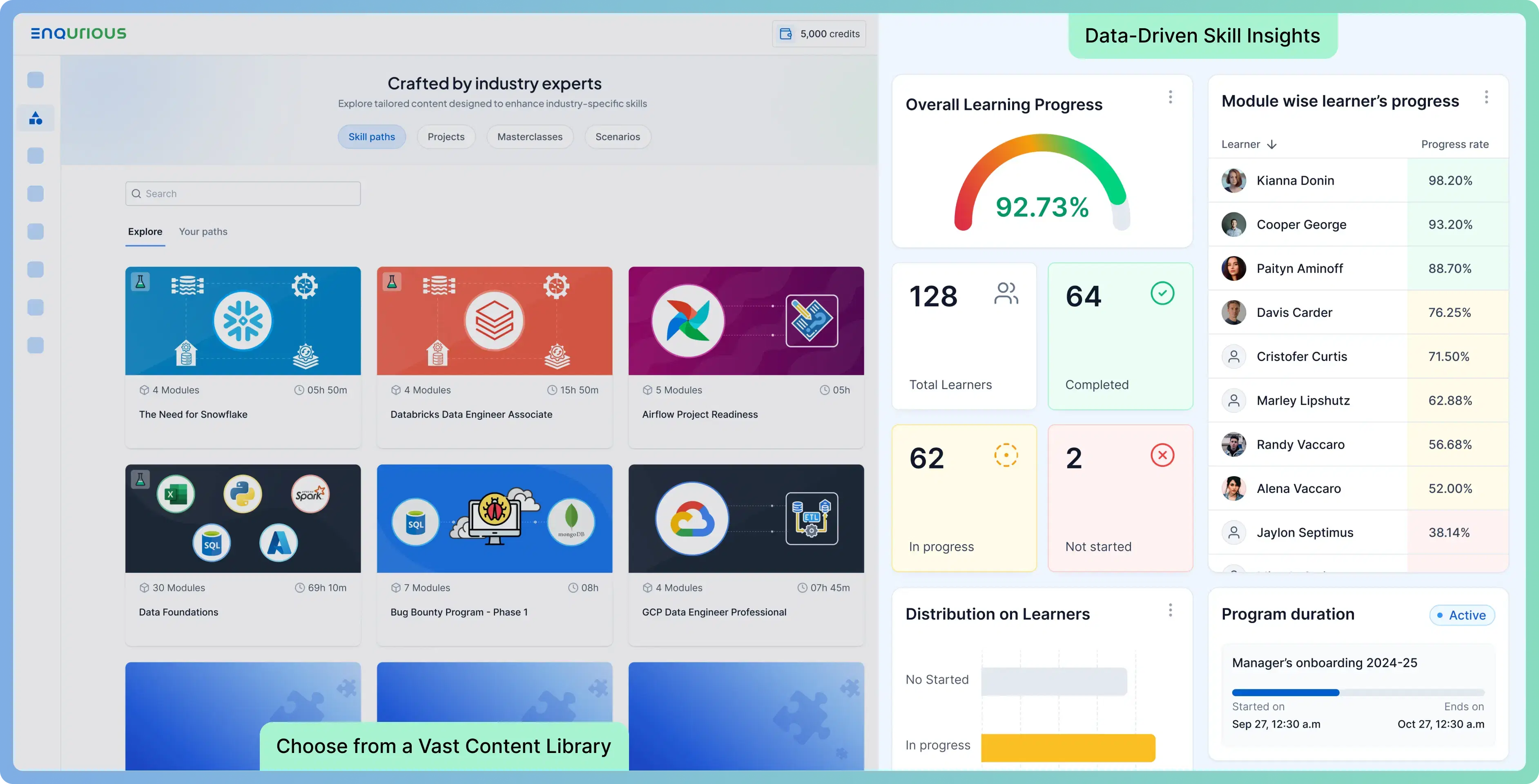The image size is (1539, 784).
Task: Click the Completed checkmark circle icon
Action: pos(1162,293)
